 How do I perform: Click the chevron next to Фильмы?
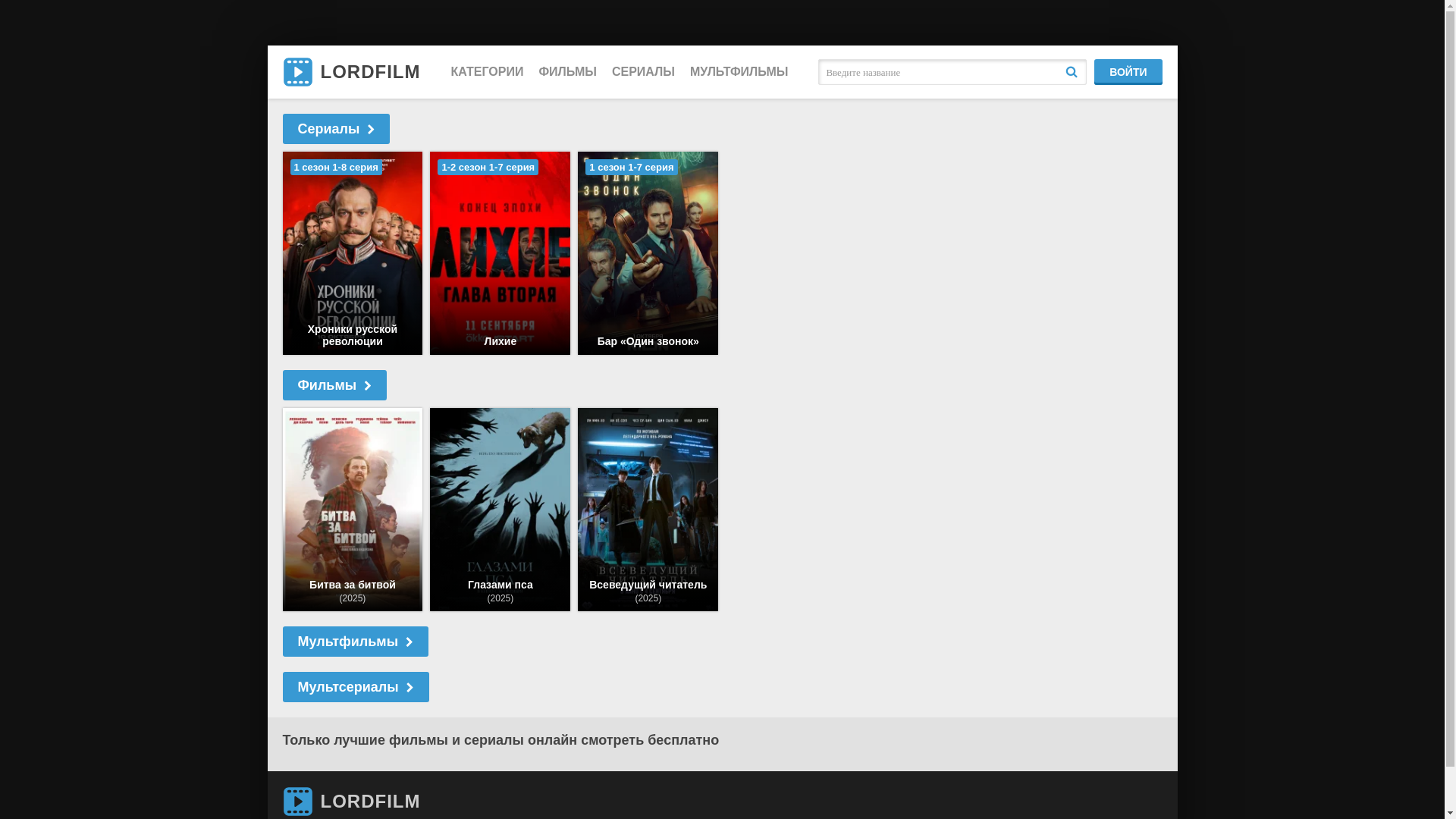coord(368,386)
